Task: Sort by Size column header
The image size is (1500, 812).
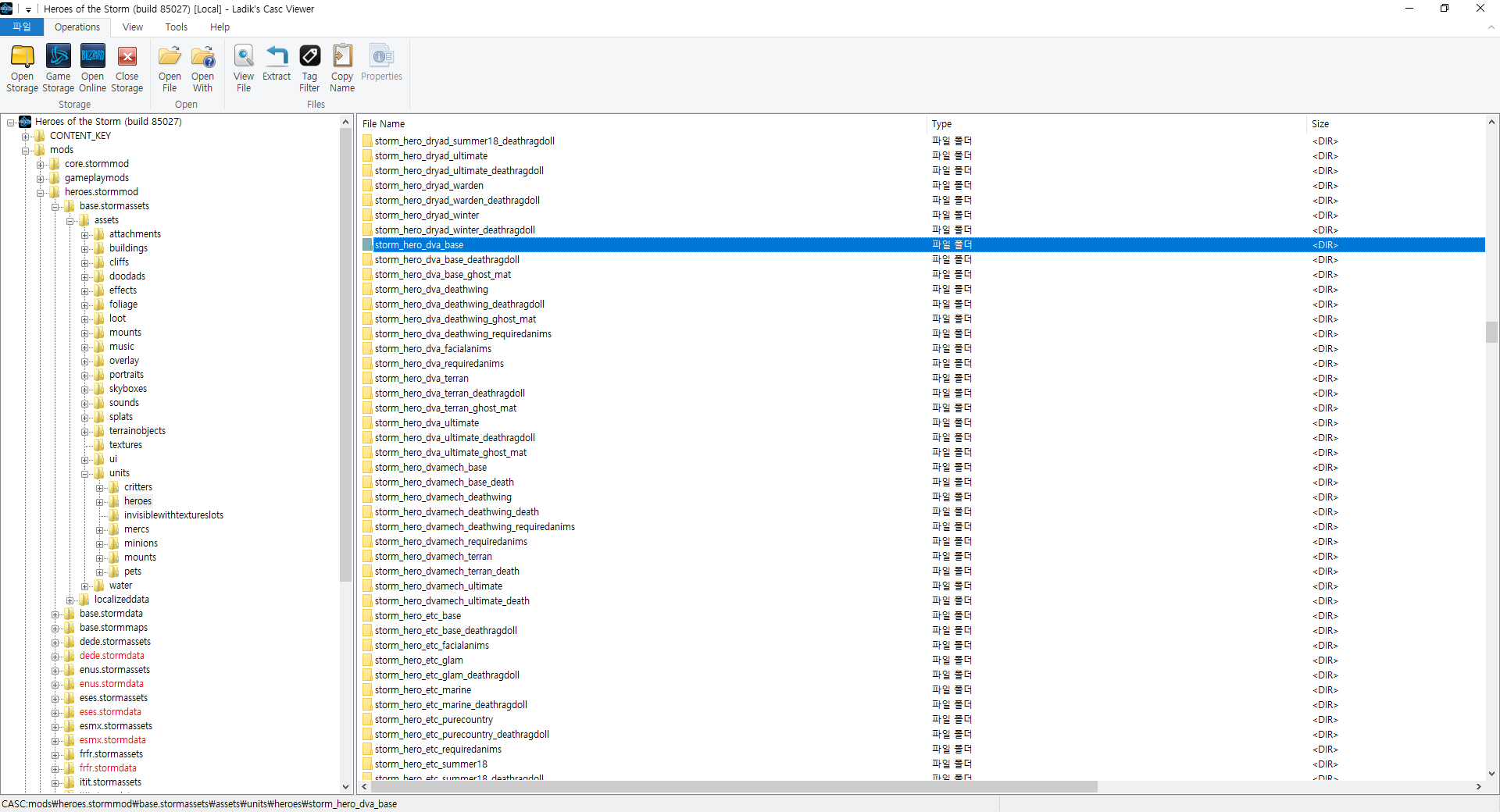Action: [1396, 124]
